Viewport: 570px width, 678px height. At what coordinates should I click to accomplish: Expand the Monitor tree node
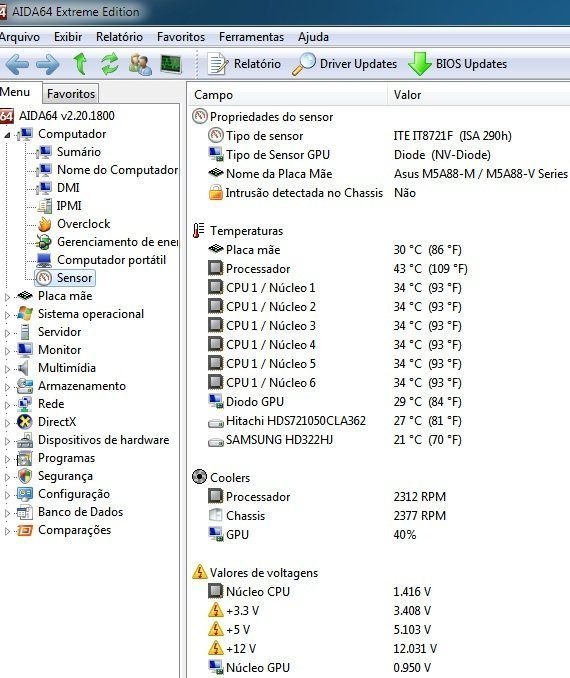(x=7, y=351)
